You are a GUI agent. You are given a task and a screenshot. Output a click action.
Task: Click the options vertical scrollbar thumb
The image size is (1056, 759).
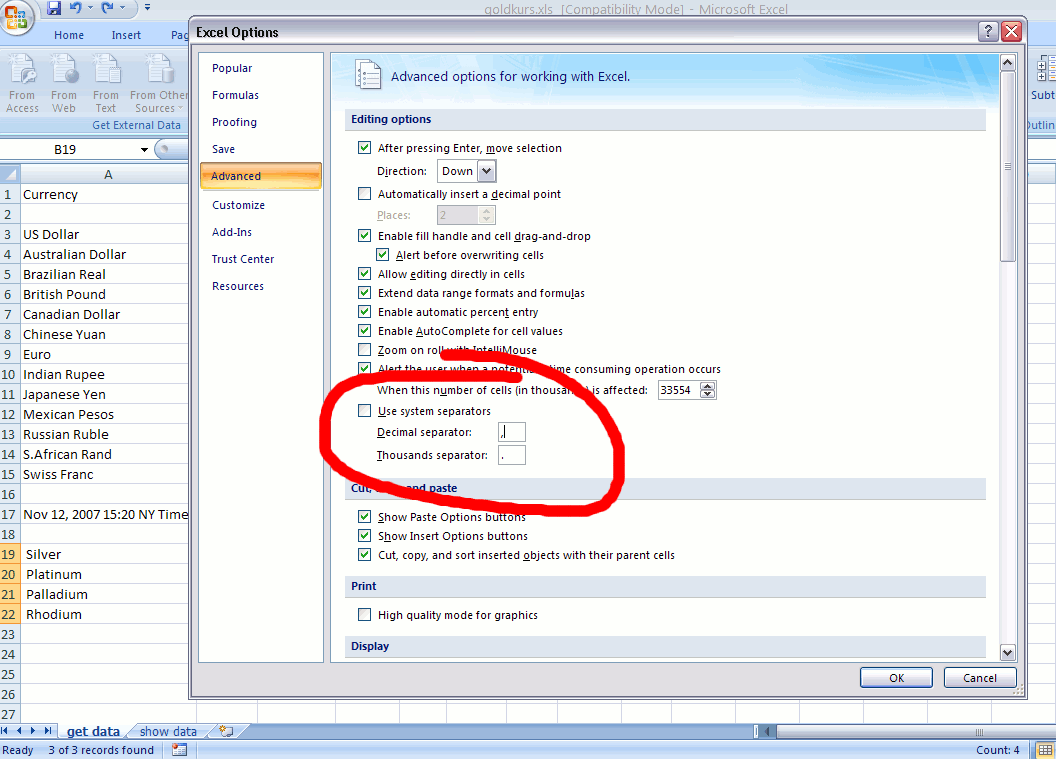click(x=1008, y=166)
